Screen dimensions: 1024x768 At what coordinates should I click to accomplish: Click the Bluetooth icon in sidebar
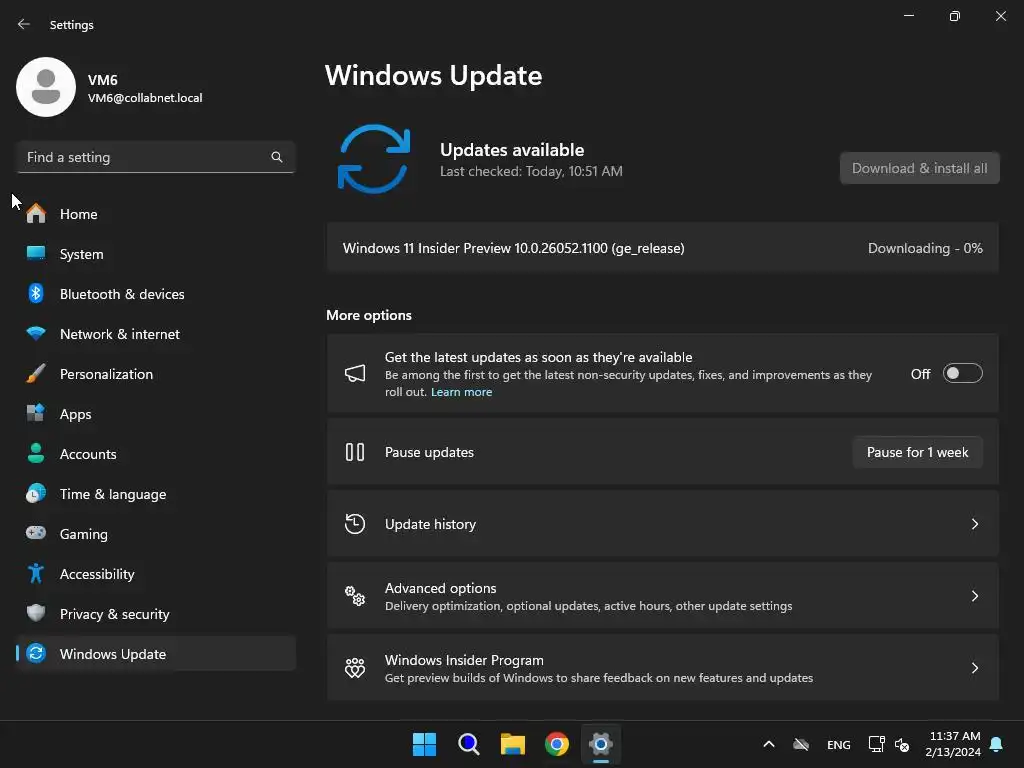tap(36, 293)
